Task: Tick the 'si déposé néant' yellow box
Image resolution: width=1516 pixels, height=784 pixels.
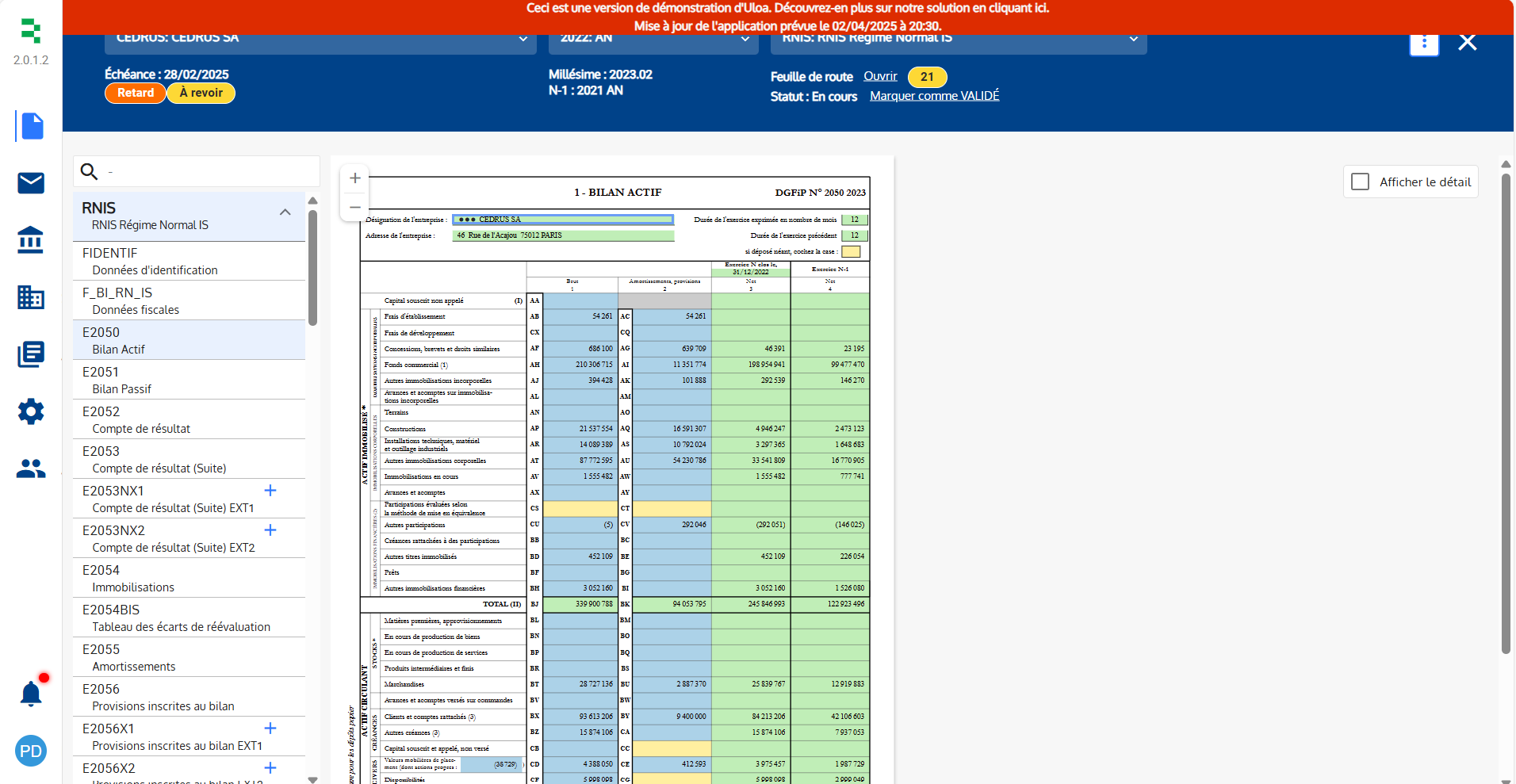Action: (850, 252)
